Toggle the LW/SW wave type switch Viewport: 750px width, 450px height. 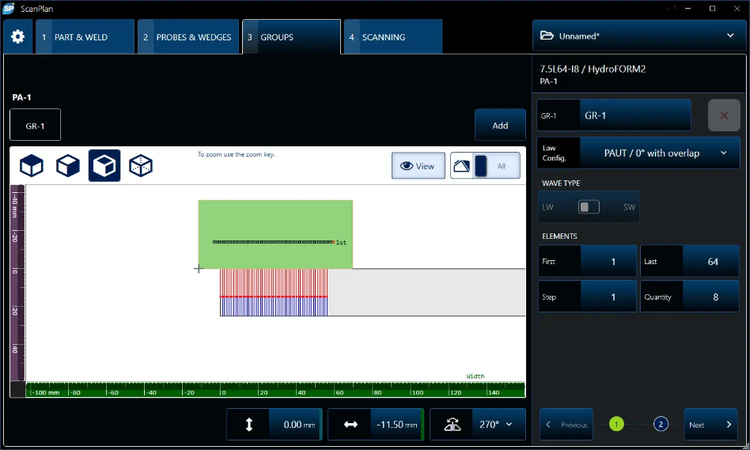(589, 207)
